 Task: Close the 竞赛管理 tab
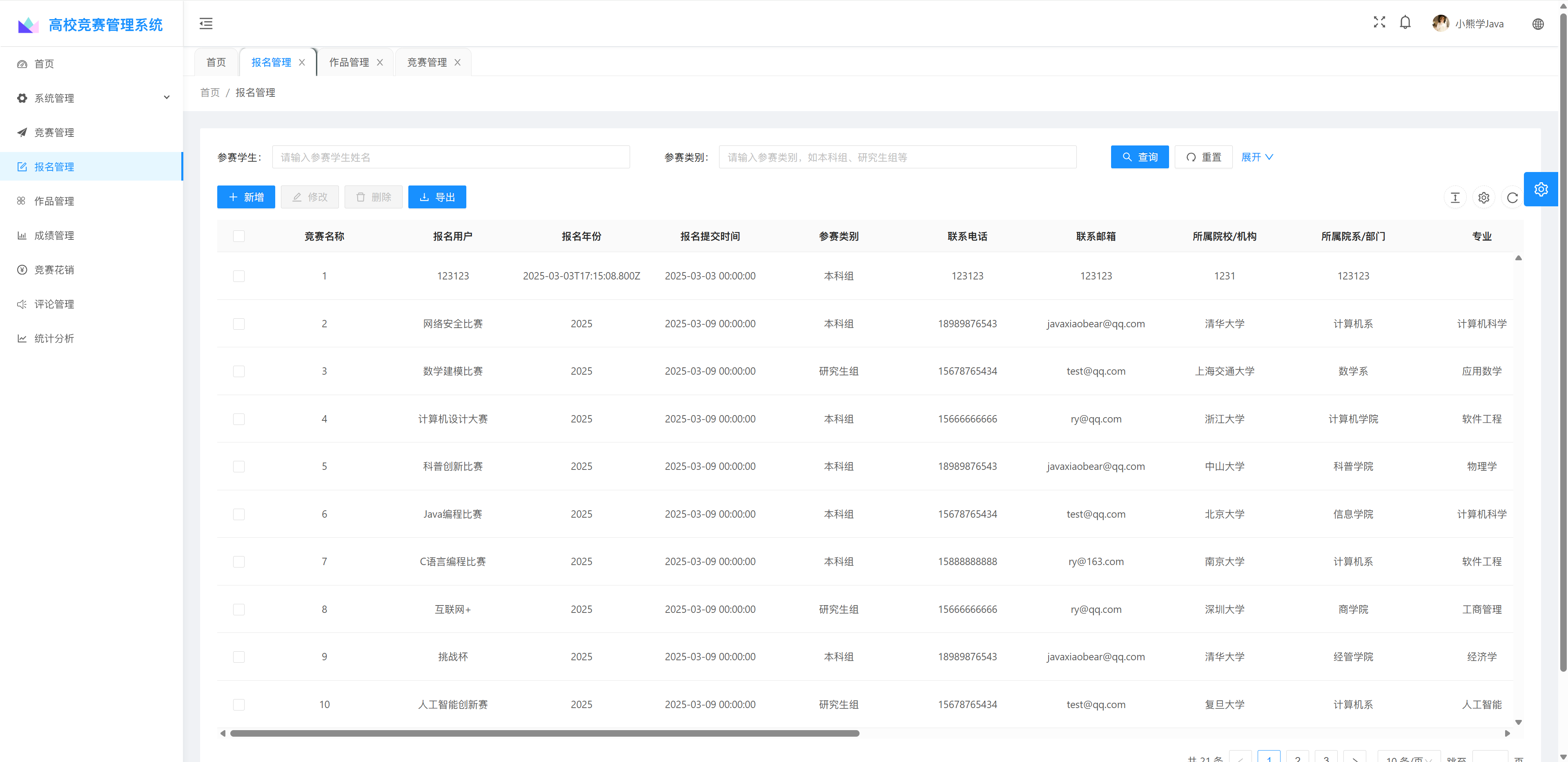click(x=458, y=62)
